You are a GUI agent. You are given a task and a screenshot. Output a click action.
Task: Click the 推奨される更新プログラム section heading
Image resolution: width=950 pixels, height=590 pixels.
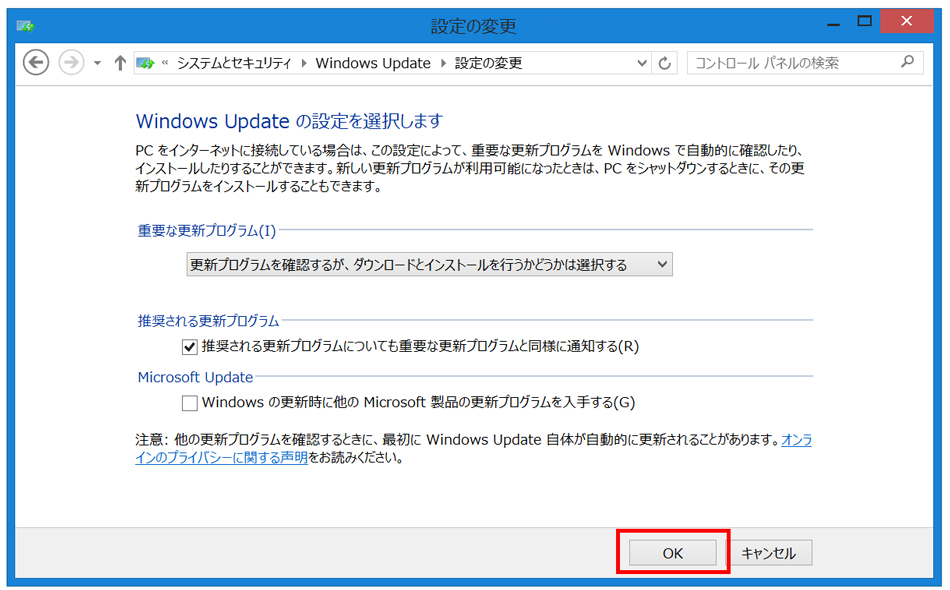click(x=208, y=320)
